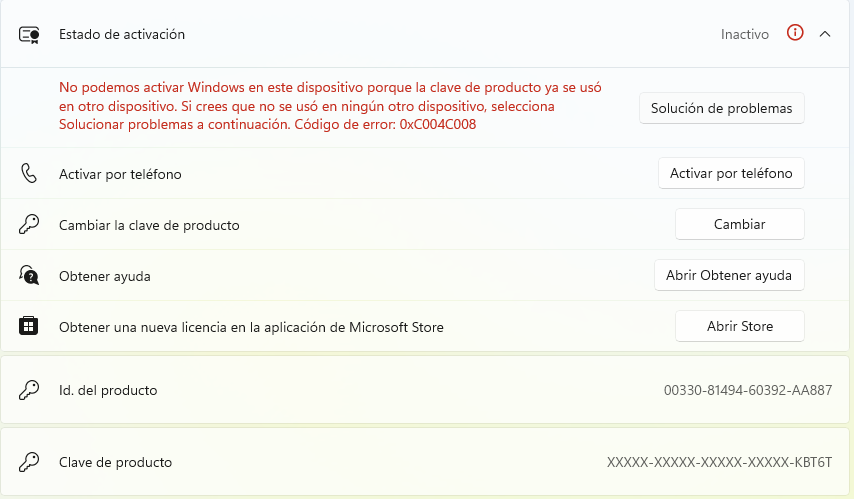Click the masked product key ending KBT6T
This screenshot has width=854, height=499.
719,462
